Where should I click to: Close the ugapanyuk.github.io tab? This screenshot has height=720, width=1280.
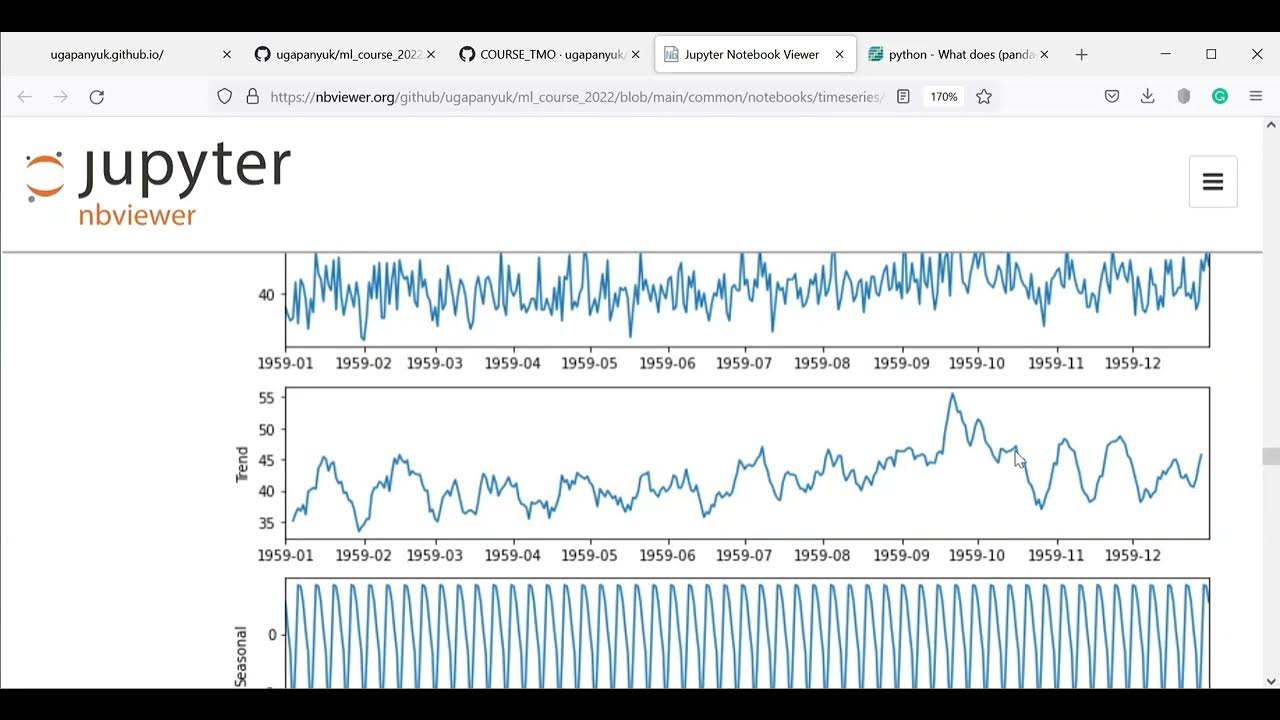[227, 55]
